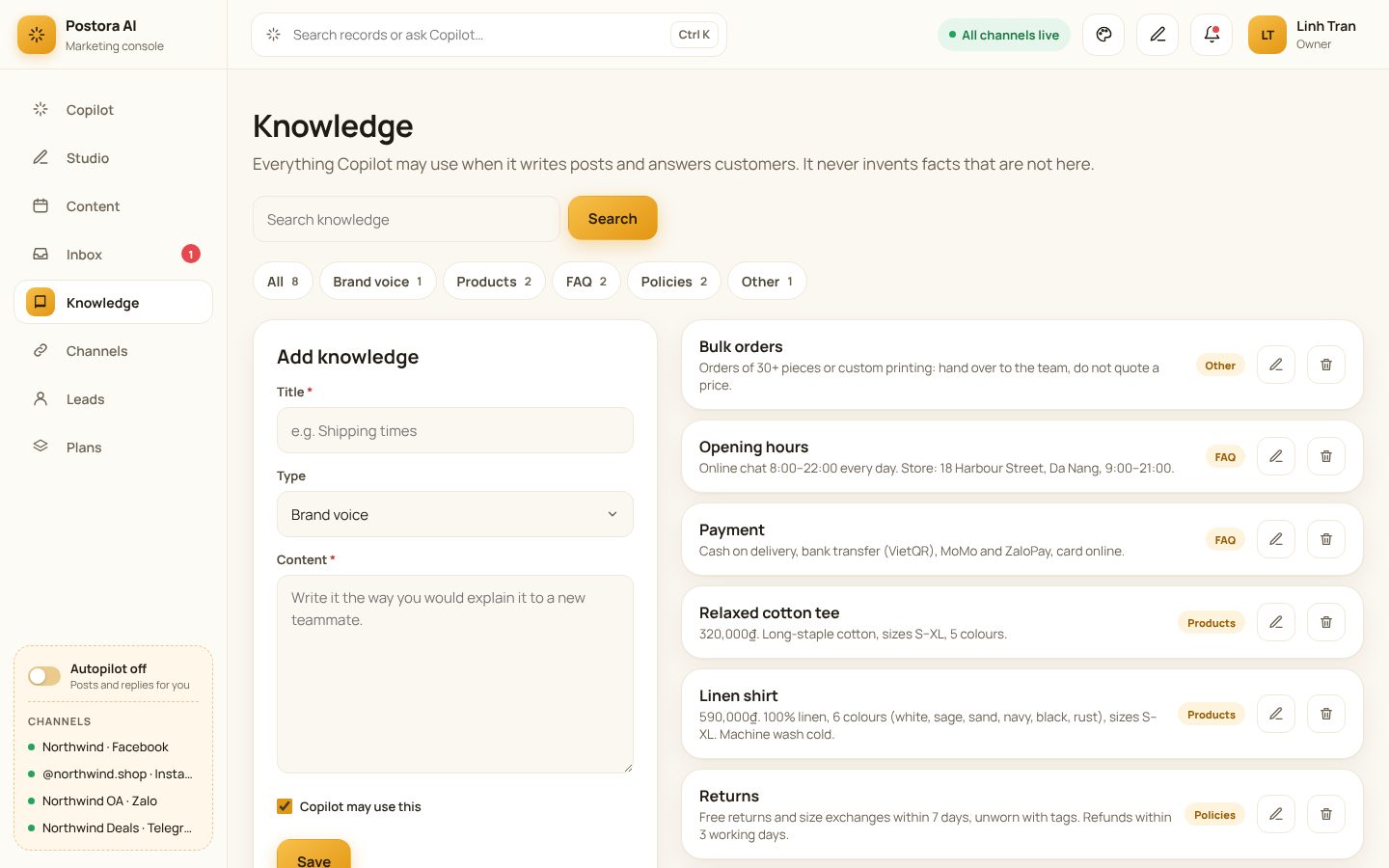Filter by the Other tab

[767, 281]
